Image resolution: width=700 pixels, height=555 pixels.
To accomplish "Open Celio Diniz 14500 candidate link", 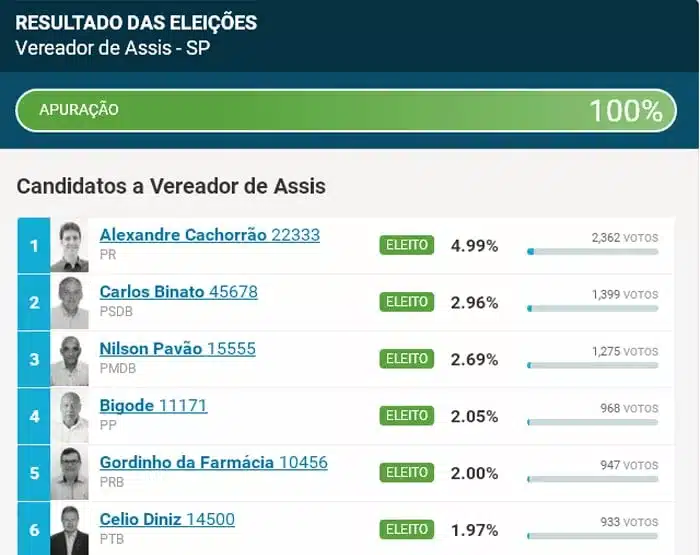I will pyautogui.click(x=167, y=519).
